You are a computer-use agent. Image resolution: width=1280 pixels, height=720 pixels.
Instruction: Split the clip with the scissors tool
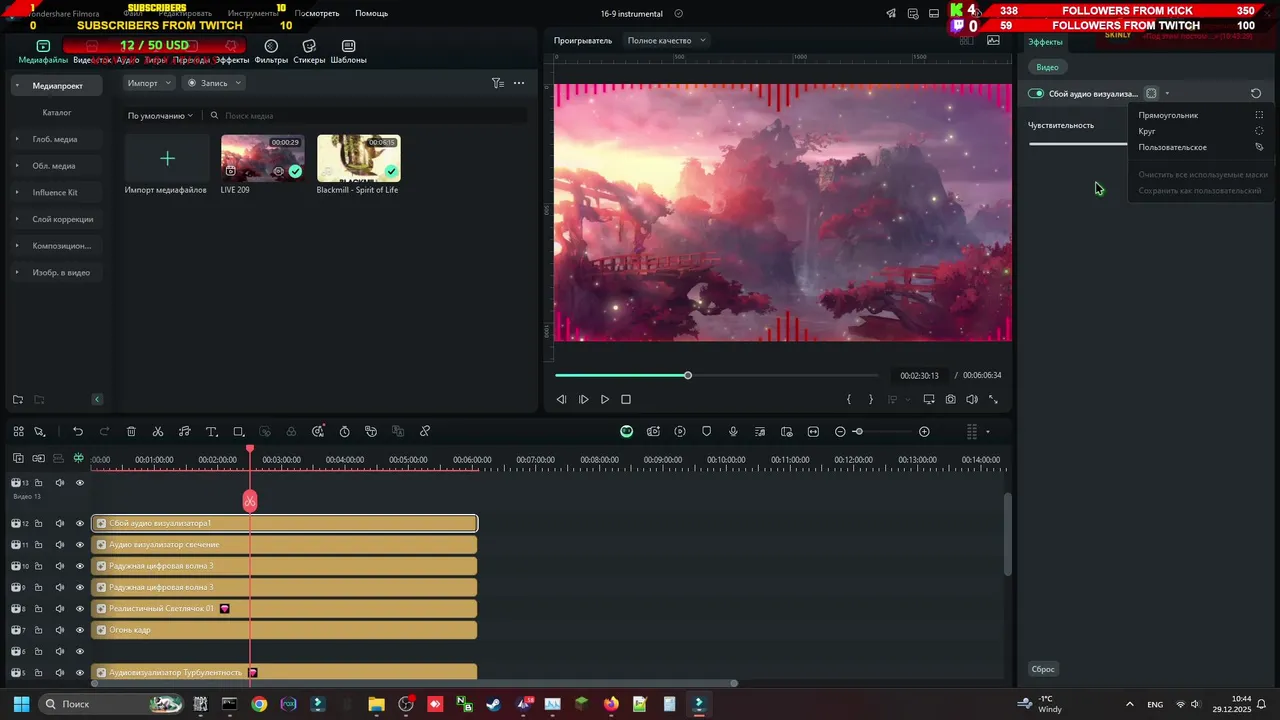click(x=158, y=431)
